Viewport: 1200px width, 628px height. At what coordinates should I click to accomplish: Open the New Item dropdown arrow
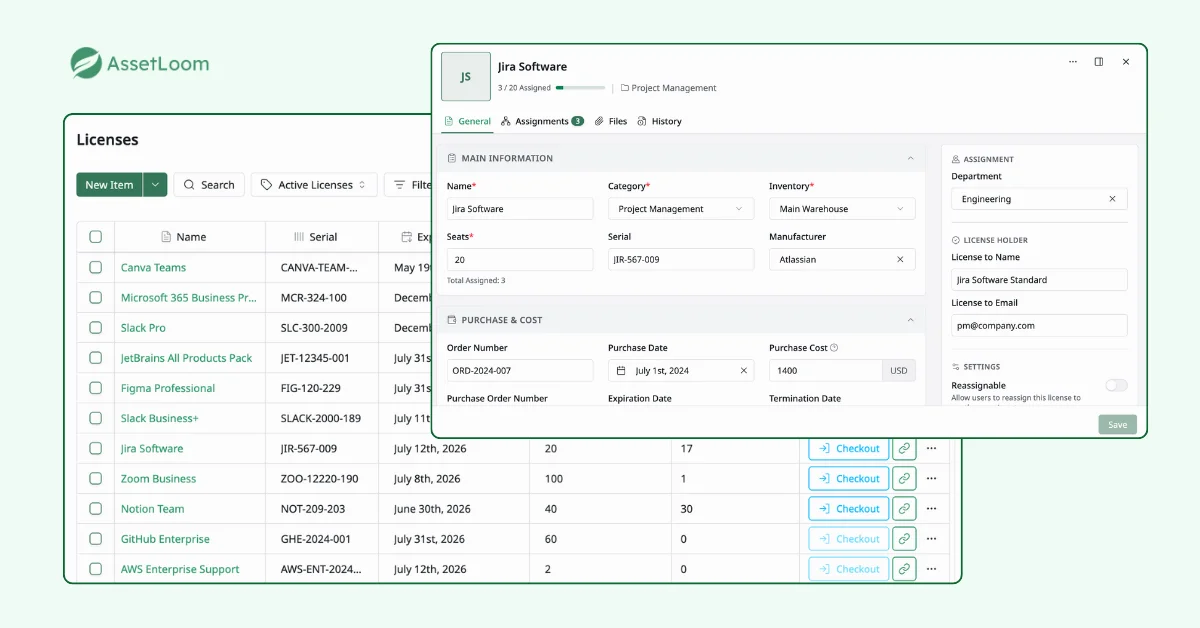155,185
